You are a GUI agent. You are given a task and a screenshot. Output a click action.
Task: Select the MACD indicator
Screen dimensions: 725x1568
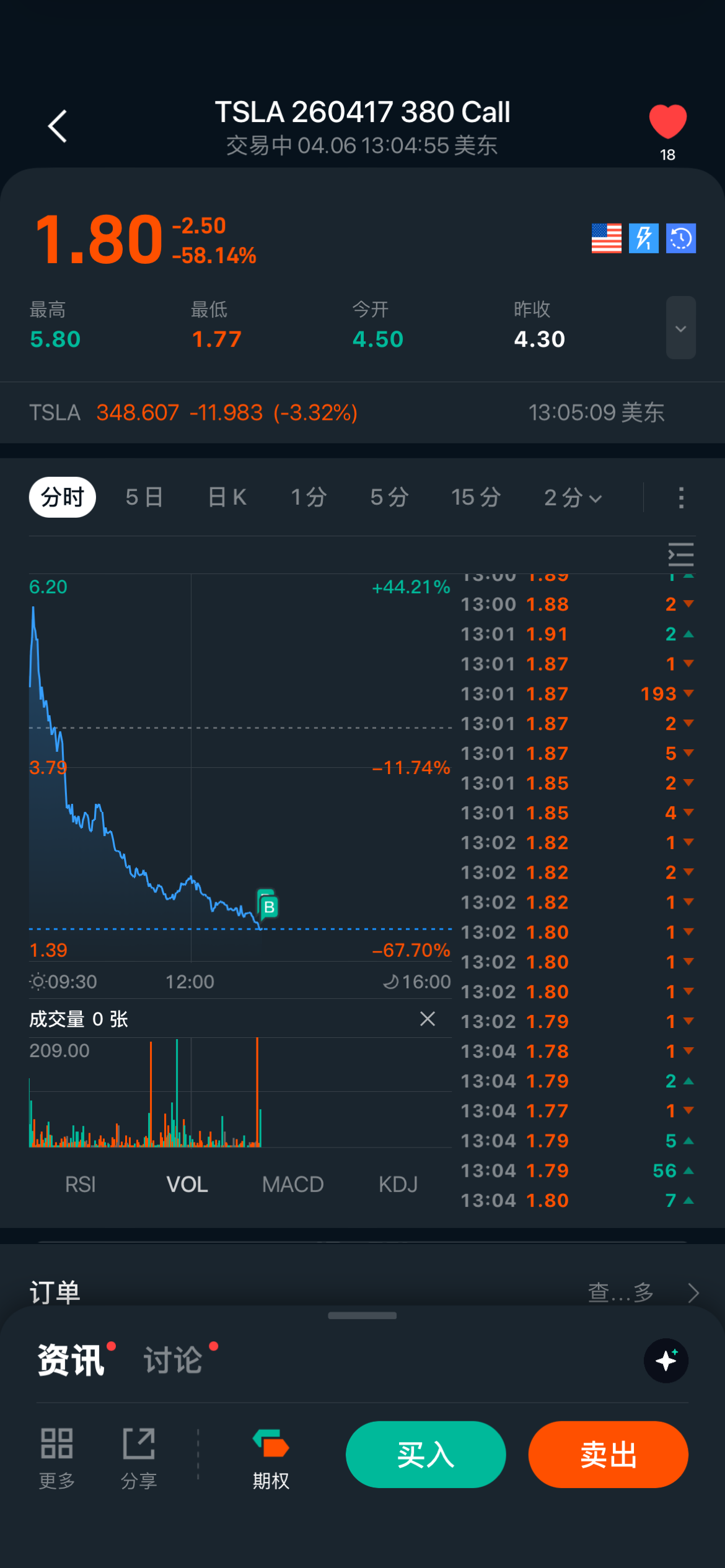292,1185
